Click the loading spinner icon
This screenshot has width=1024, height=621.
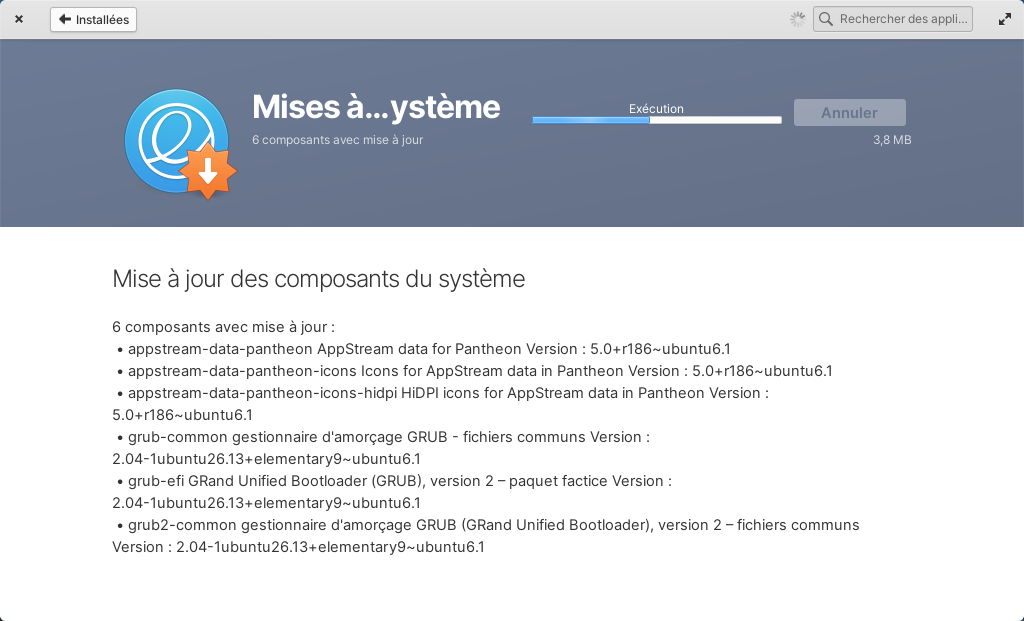(797, 19)
